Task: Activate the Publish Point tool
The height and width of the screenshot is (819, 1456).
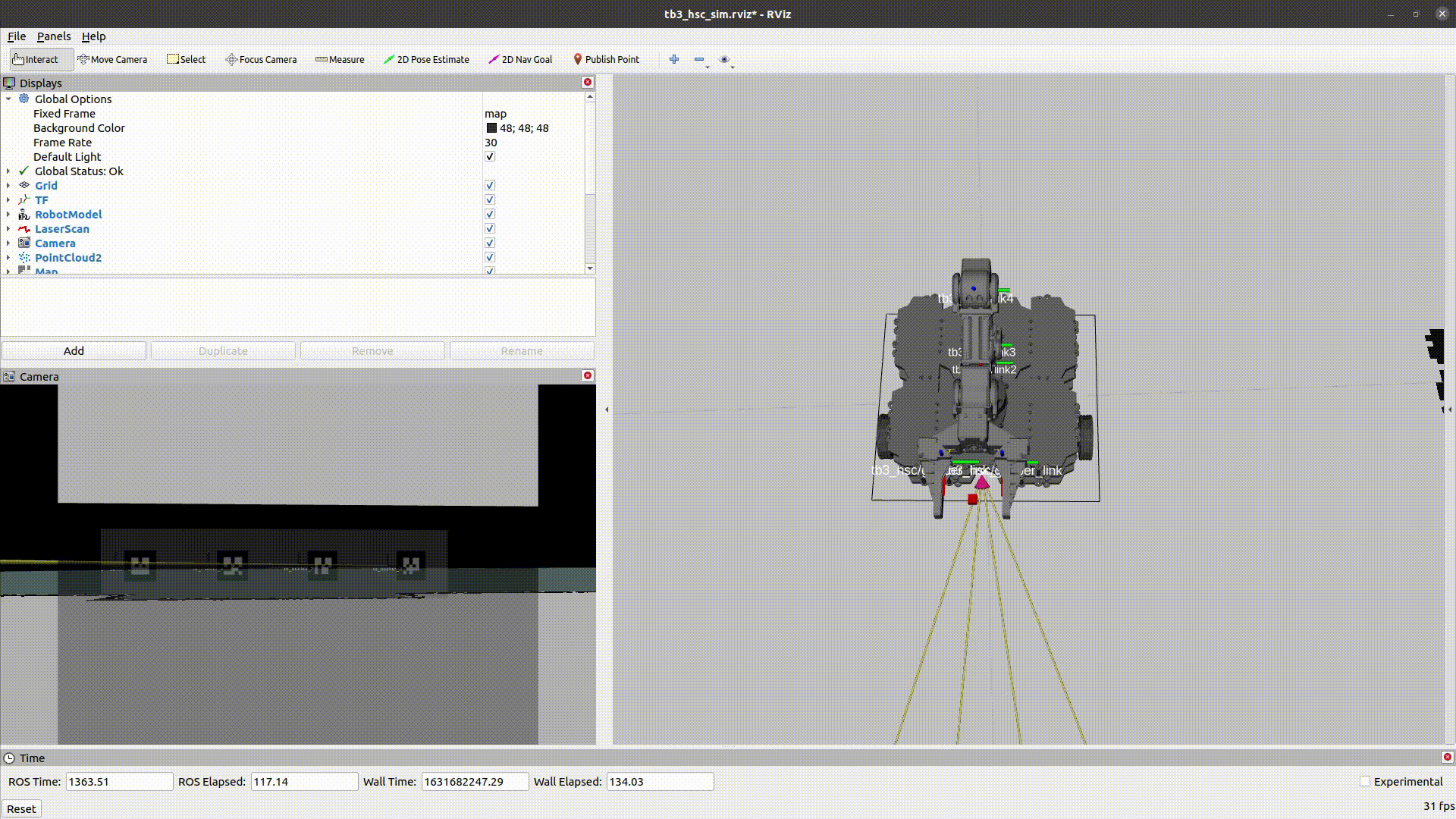Action: 606,59
